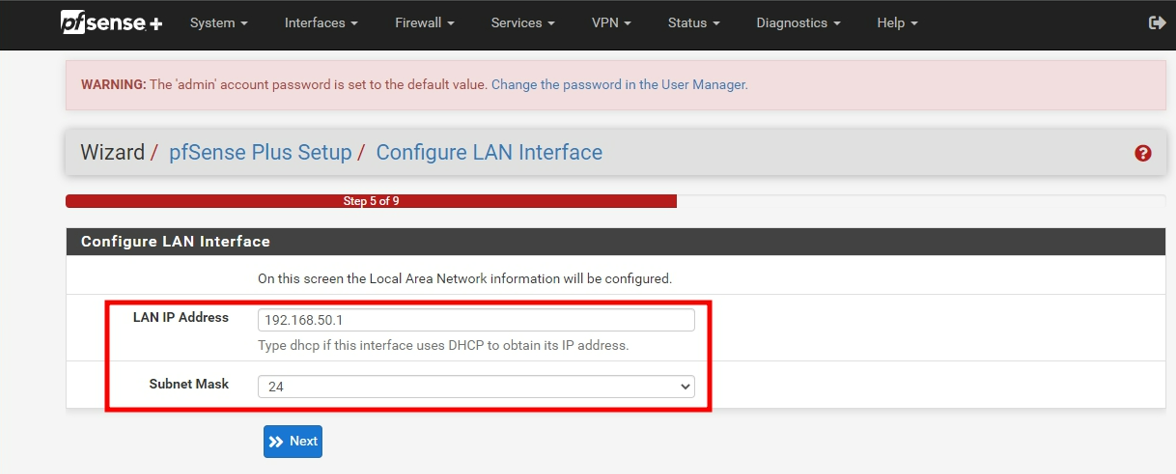Click the 'Local Area Network information will be configured' text
This screenshot has height=474, width=1176.
[465, 278]
